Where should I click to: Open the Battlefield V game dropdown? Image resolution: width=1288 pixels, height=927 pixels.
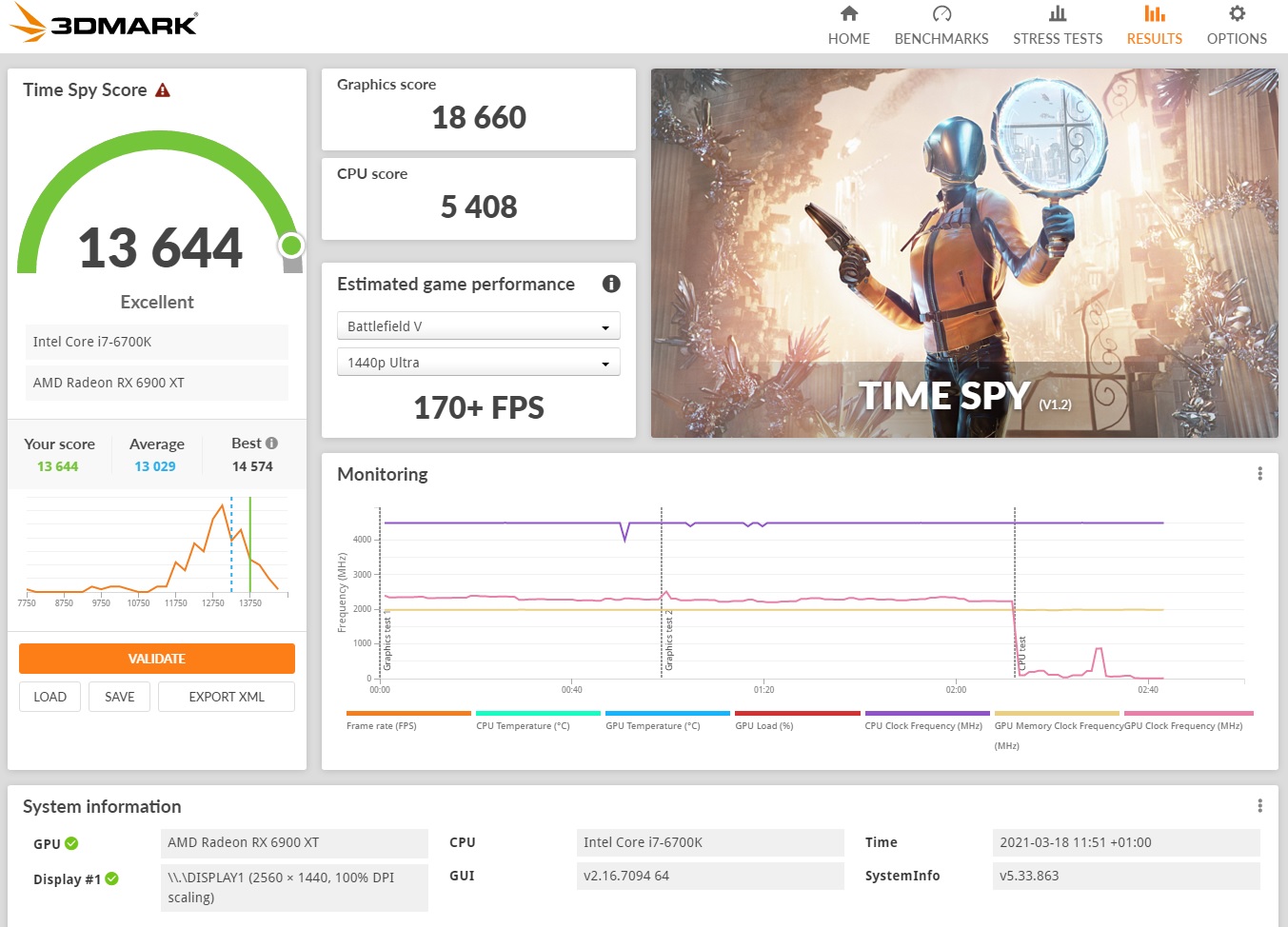(x=478, y=325)
